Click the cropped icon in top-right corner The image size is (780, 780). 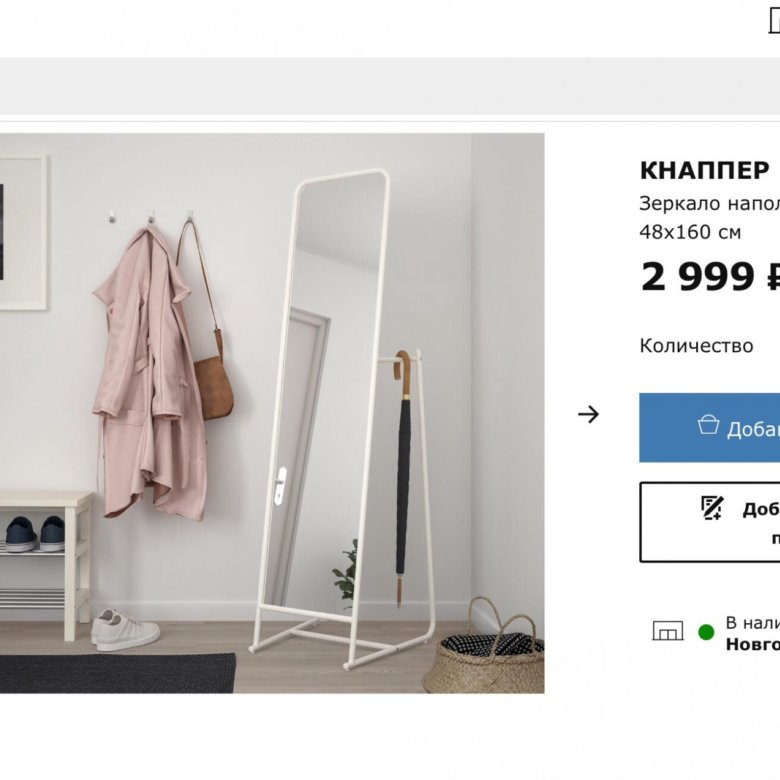(774, 22)
